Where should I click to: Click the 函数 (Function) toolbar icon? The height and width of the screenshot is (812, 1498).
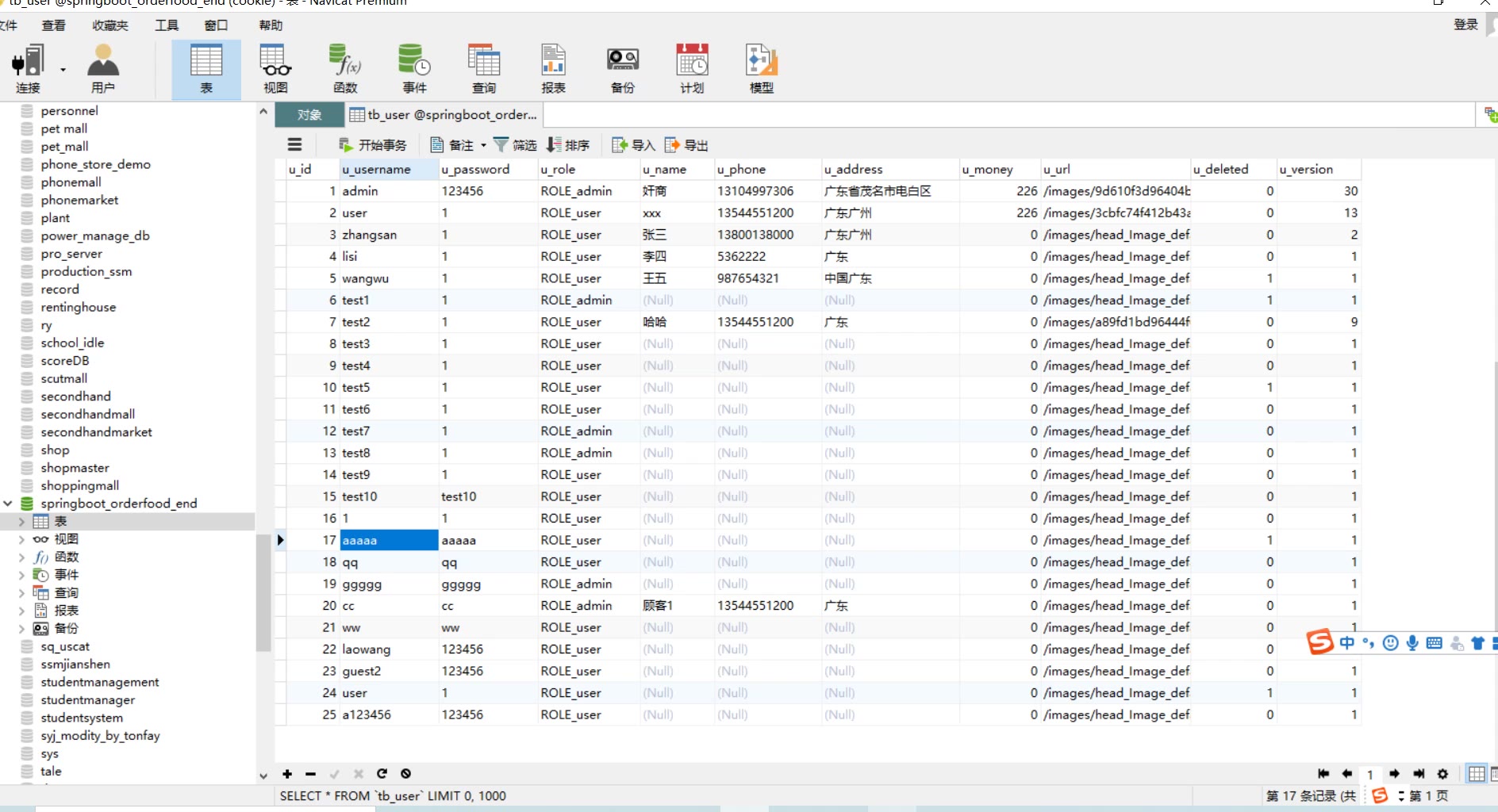point(345,69)
